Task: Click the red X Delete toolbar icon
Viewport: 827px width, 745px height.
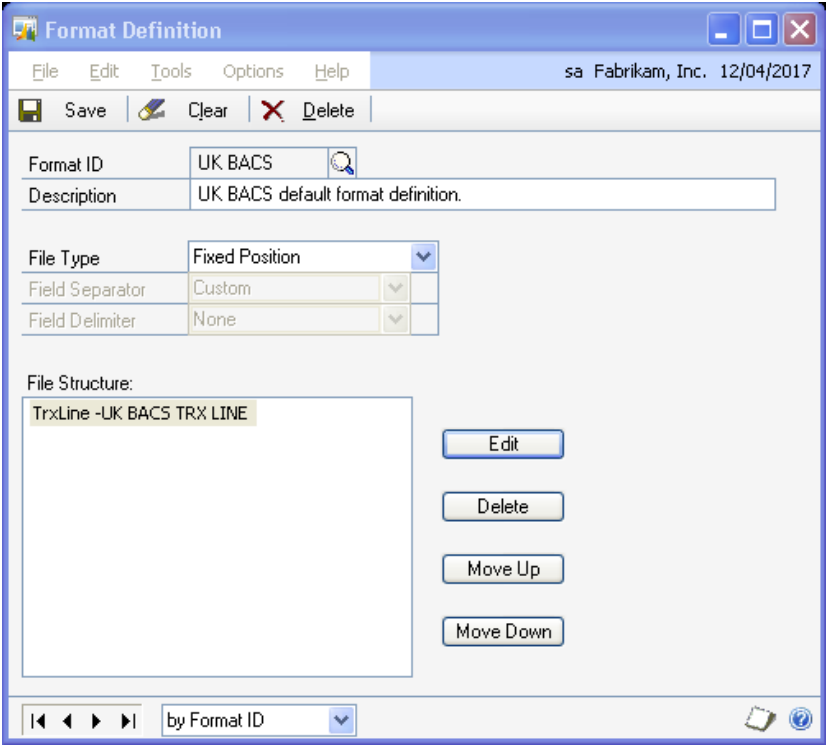Action: pos(272,110)
